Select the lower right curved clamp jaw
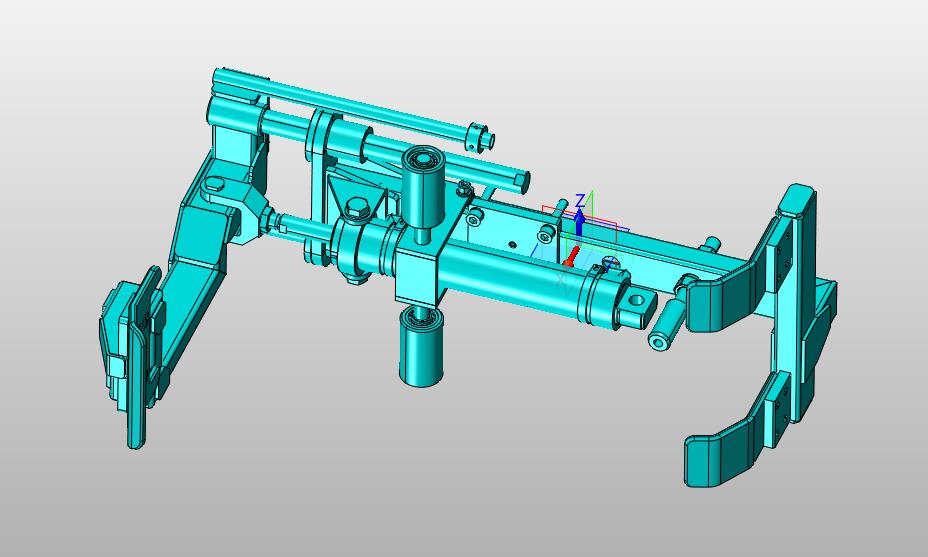This screenshot has height=557, width=928. [x=738, y=430]
